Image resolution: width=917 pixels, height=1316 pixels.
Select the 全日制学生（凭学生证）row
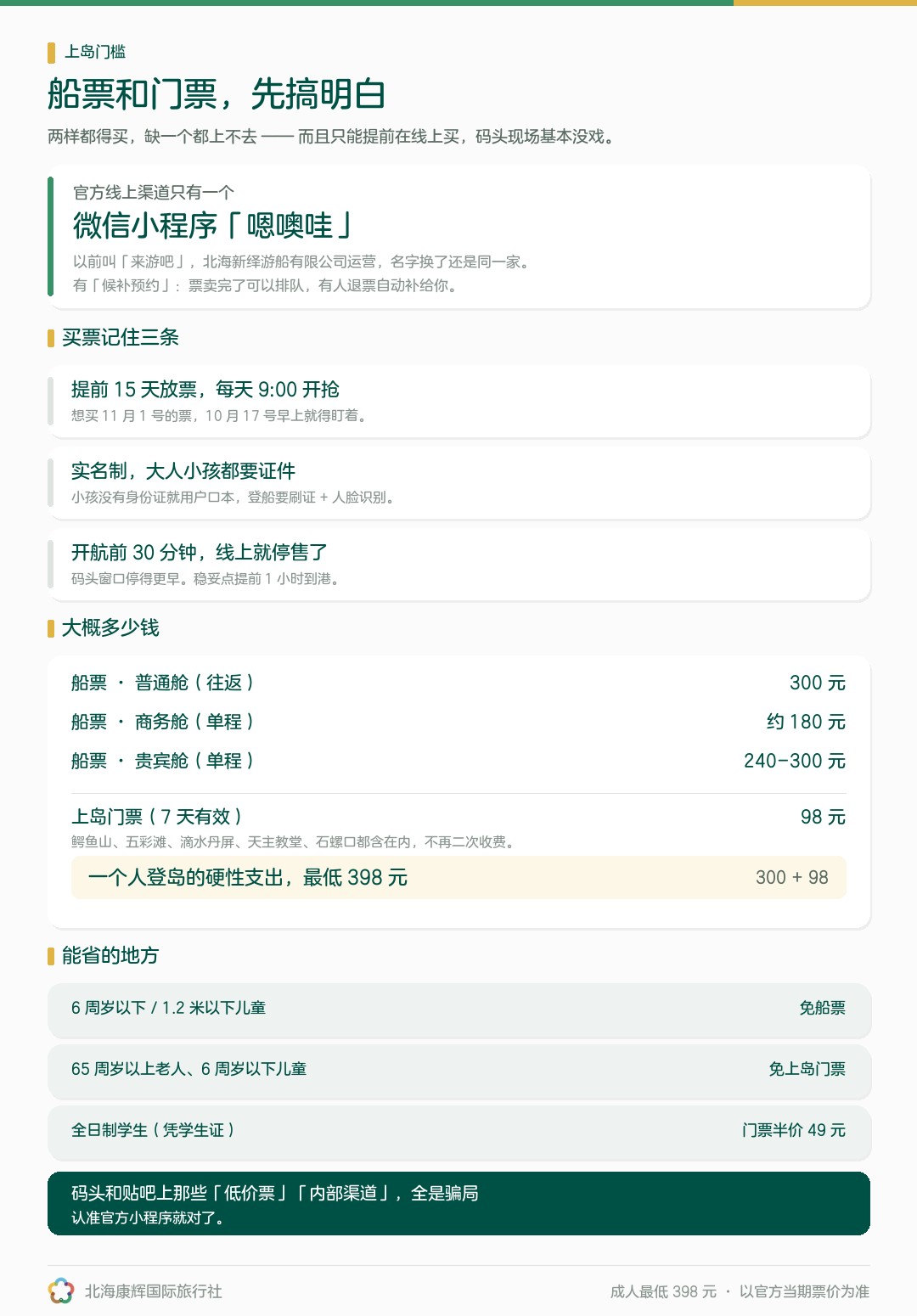[x=458, y=1132]
